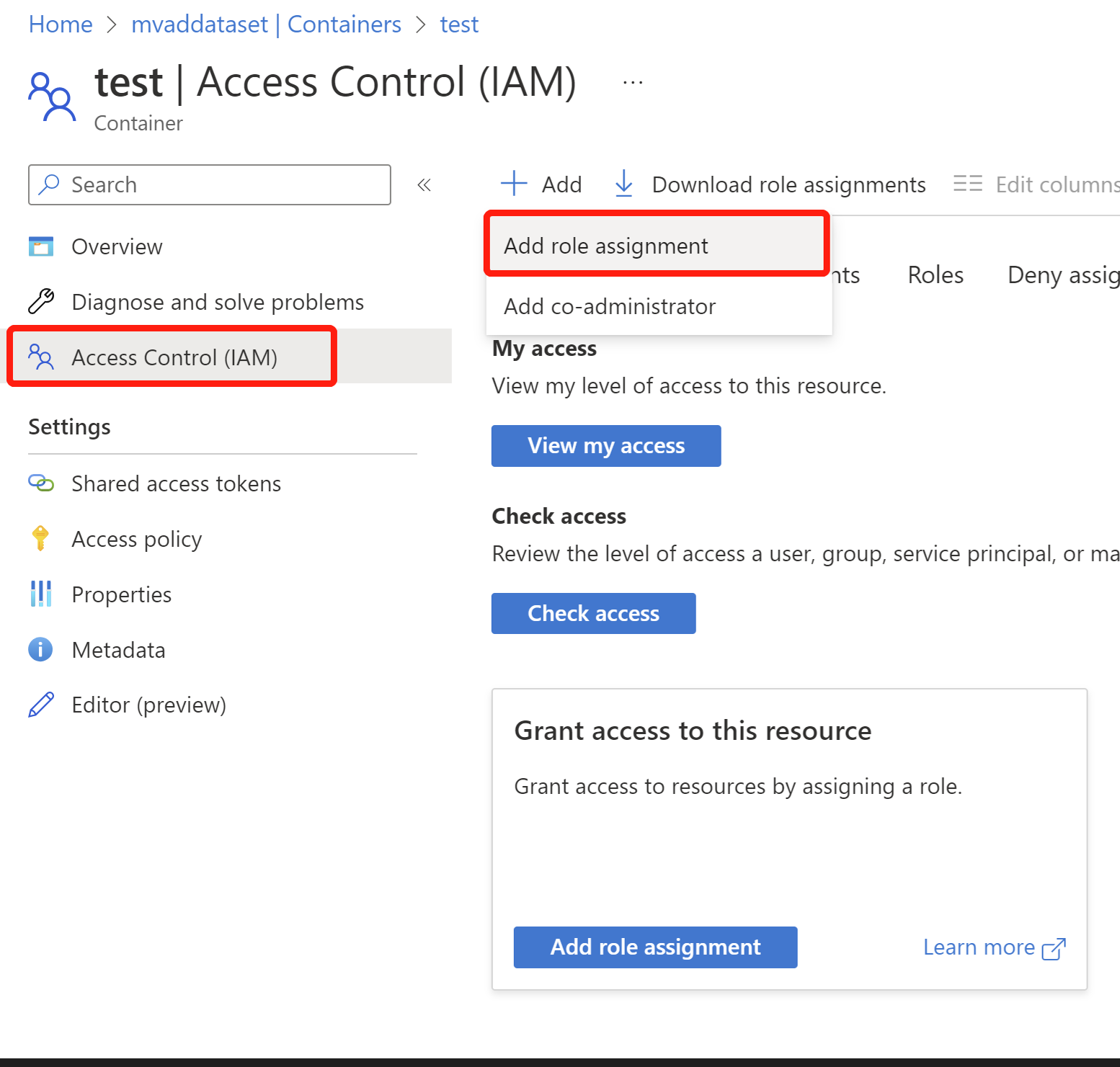The width and height of the screenshot is (1120, 1067).
Task: Open mvaddataset | Containers breadcrumb
Action: coord(266,24)
